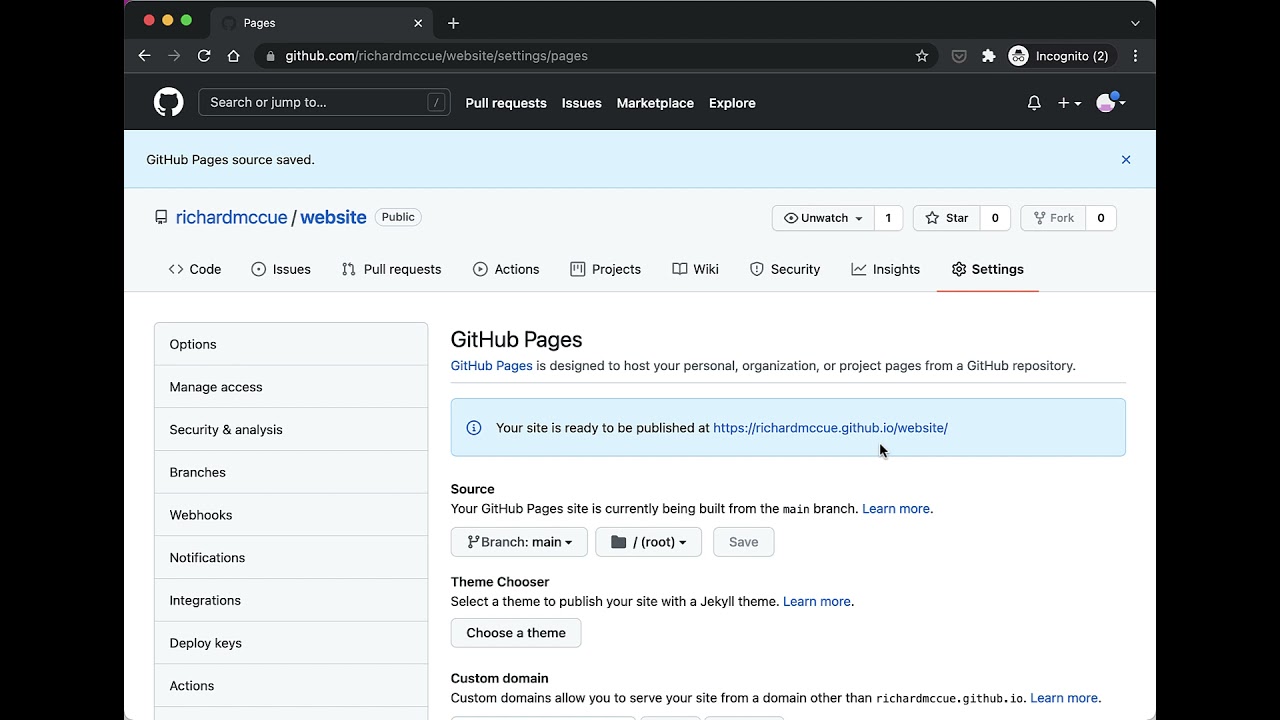
Task: Open Issues in top navigation
Action: (x=581, y=103)
